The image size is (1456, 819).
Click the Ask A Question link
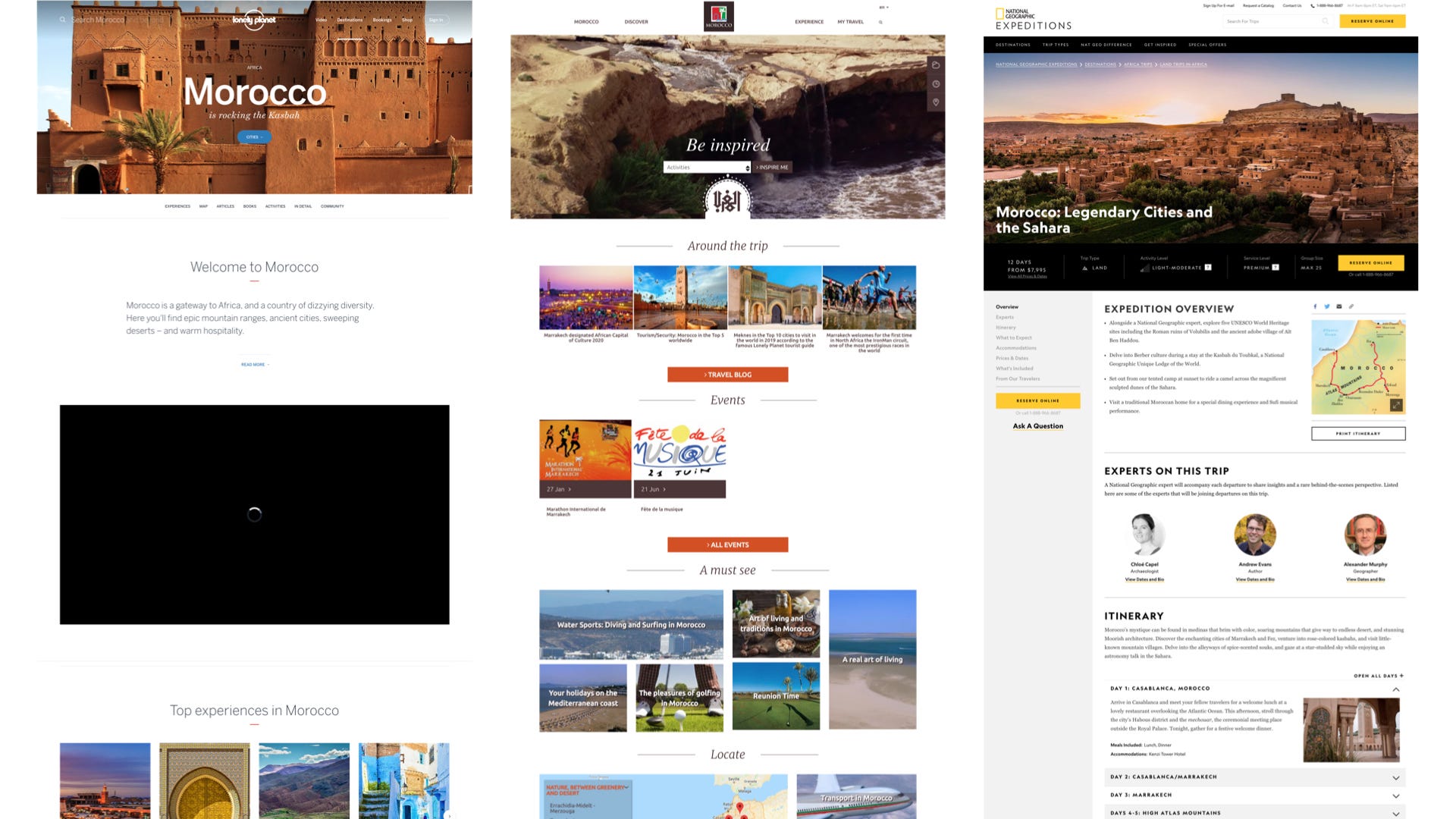coord(1037,426)
